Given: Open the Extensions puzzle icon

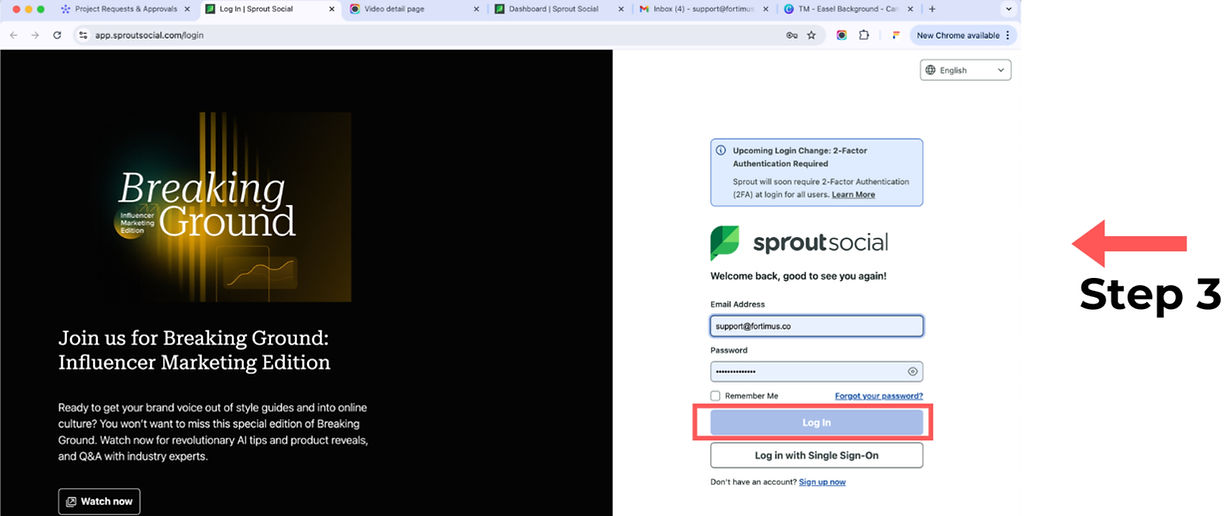Looking at the screenshot, I should click(x=864, y=35).
